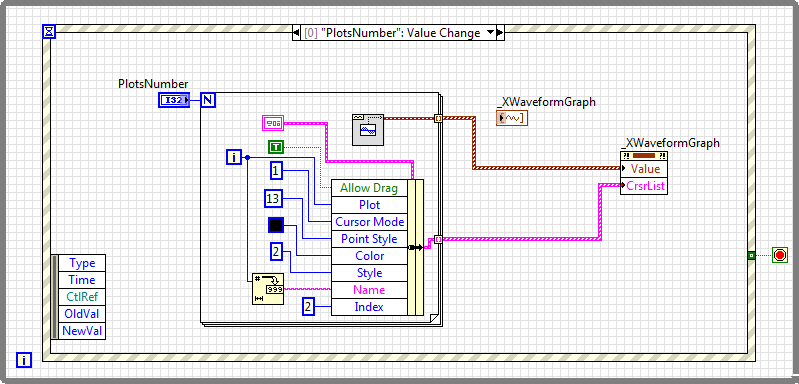Click the CtlRef event data node item
Viewport: 799px width, 384px height.
click(x=82, y=296)
